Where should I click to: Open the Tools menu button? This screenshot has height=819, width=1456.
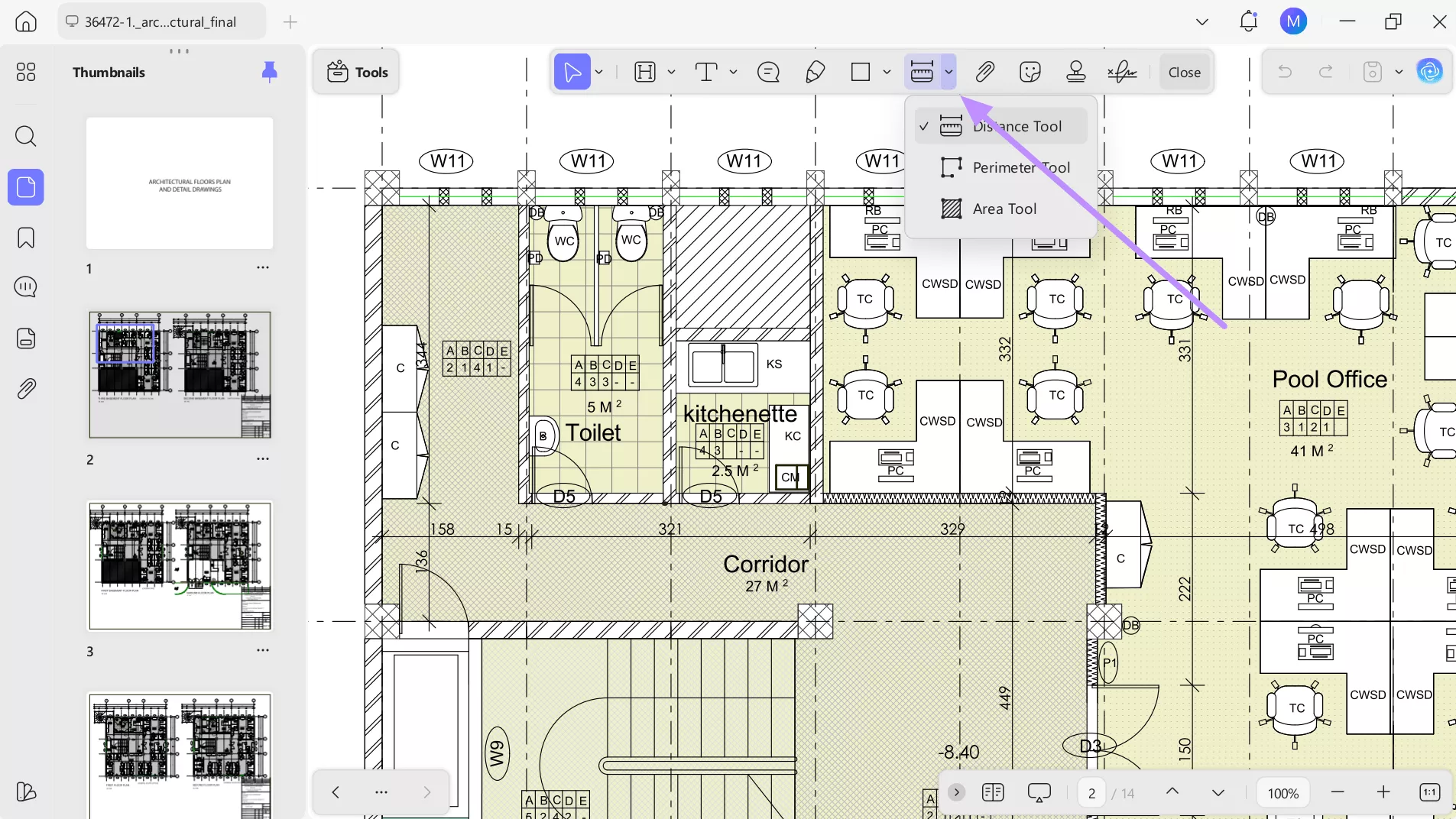coord(357,73)
